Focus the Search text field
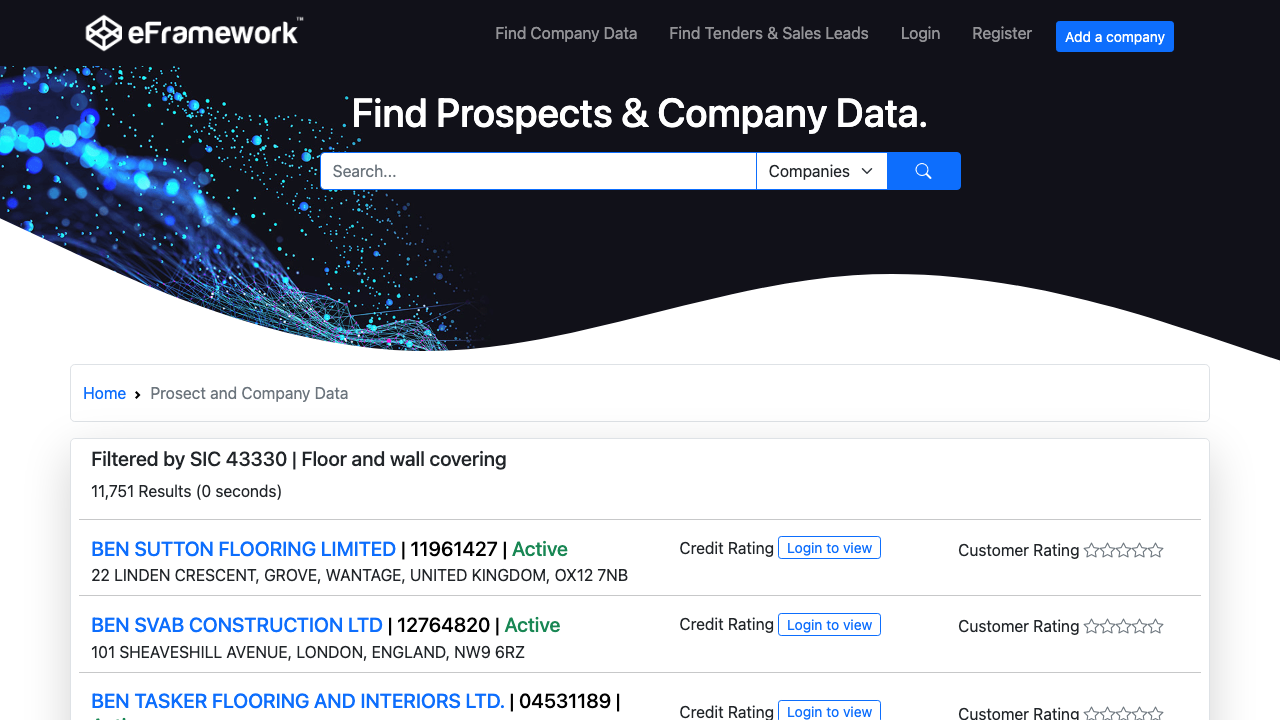The image size is (1280, 720). point(538,171)
